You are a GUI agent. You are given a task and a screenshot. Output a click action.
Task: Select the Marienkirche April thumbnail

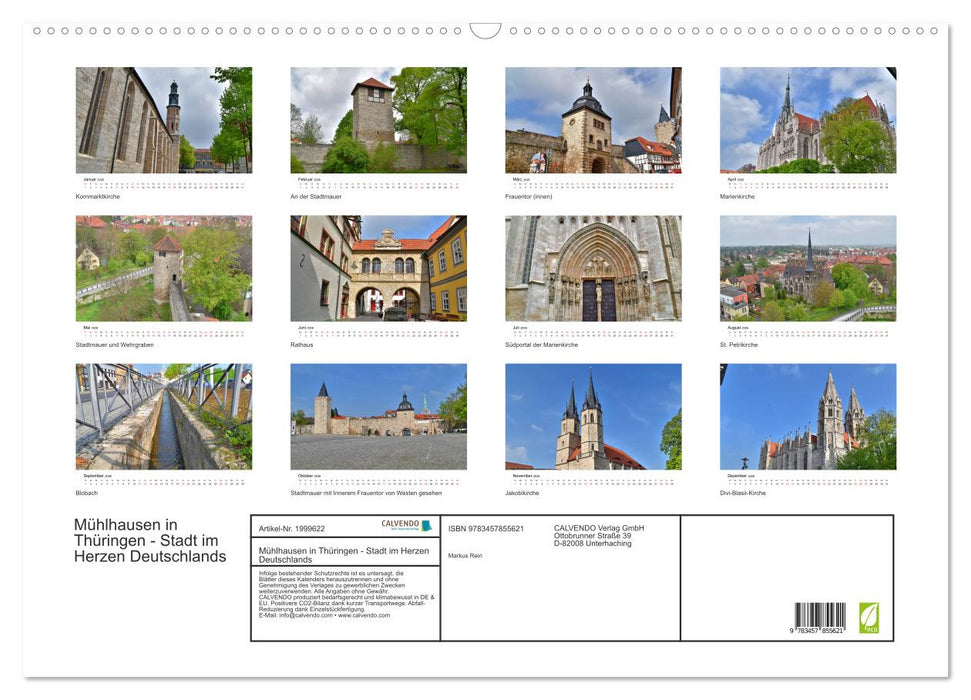coord(809,118)
